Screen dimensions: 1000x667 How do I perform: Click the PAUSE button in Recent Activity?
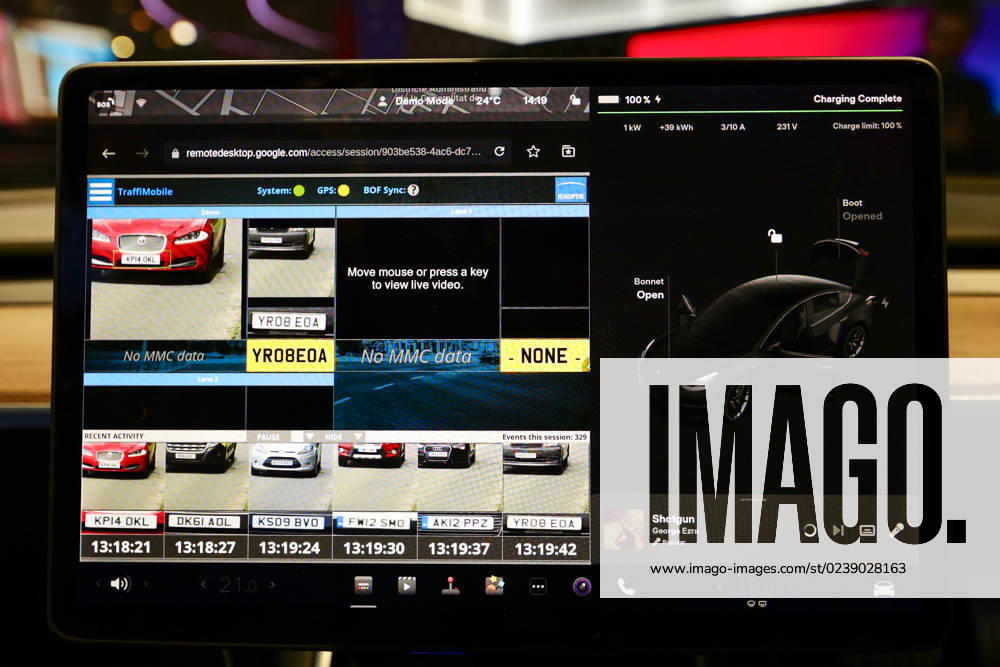click(268, 437)
